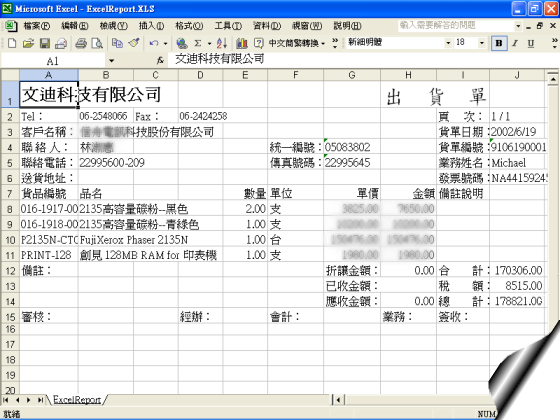Click the Print icon in the toolbar
Viewport: 560px width, 420px height.
click(x=81, y=43)
